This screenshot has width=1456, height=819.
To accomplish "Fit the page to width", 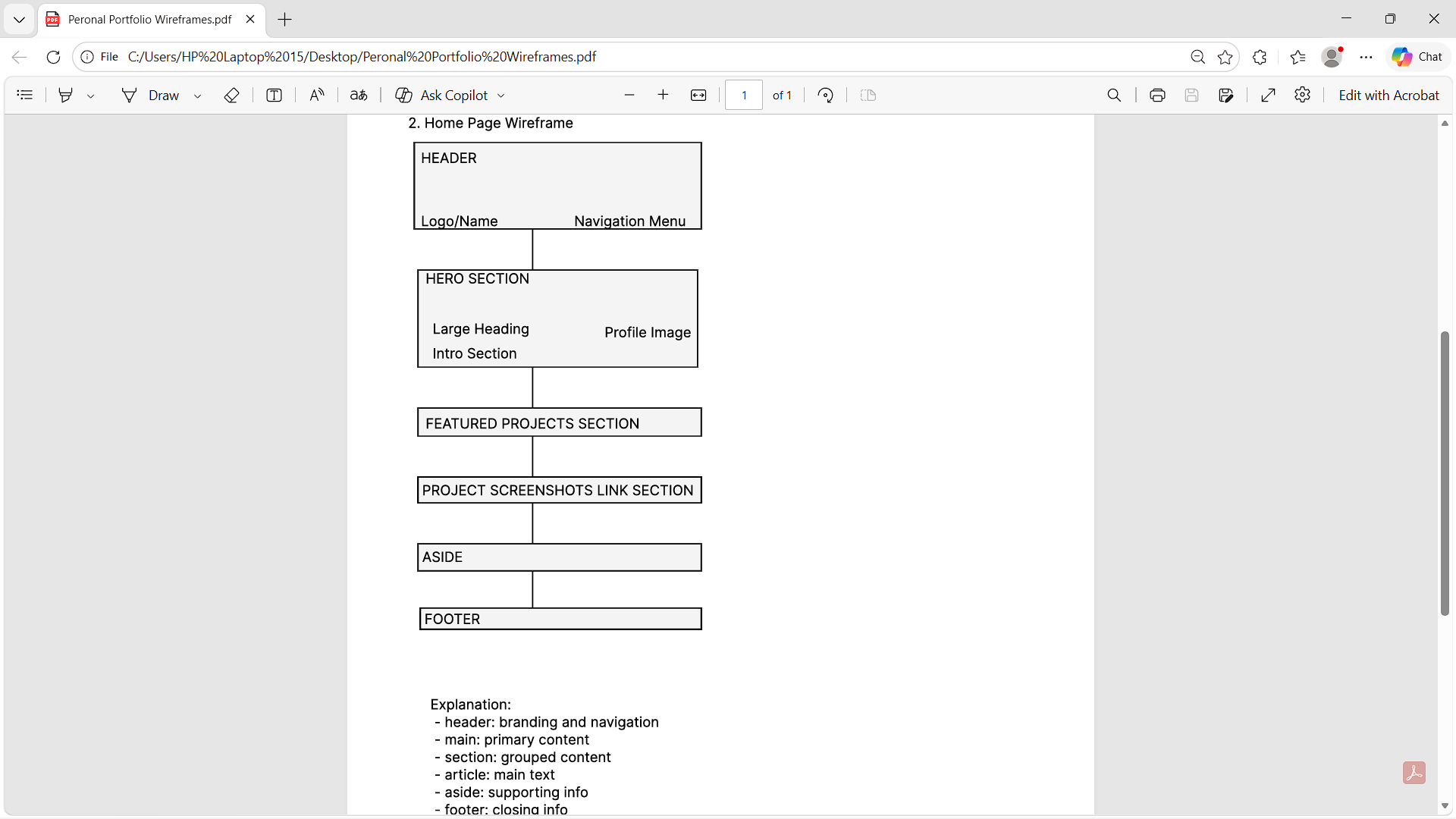I will (698, 95).
